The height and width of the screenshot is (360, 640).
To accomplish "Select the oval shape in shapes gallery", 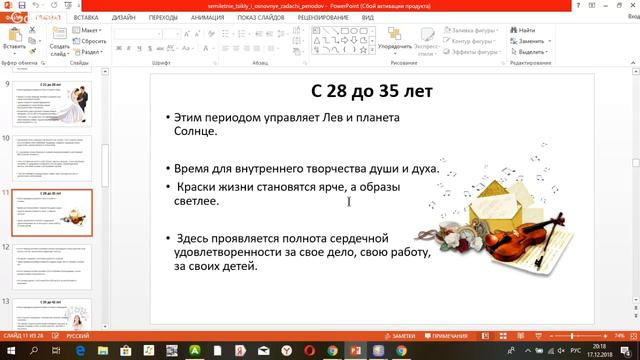I will click(x=354, y=31).
